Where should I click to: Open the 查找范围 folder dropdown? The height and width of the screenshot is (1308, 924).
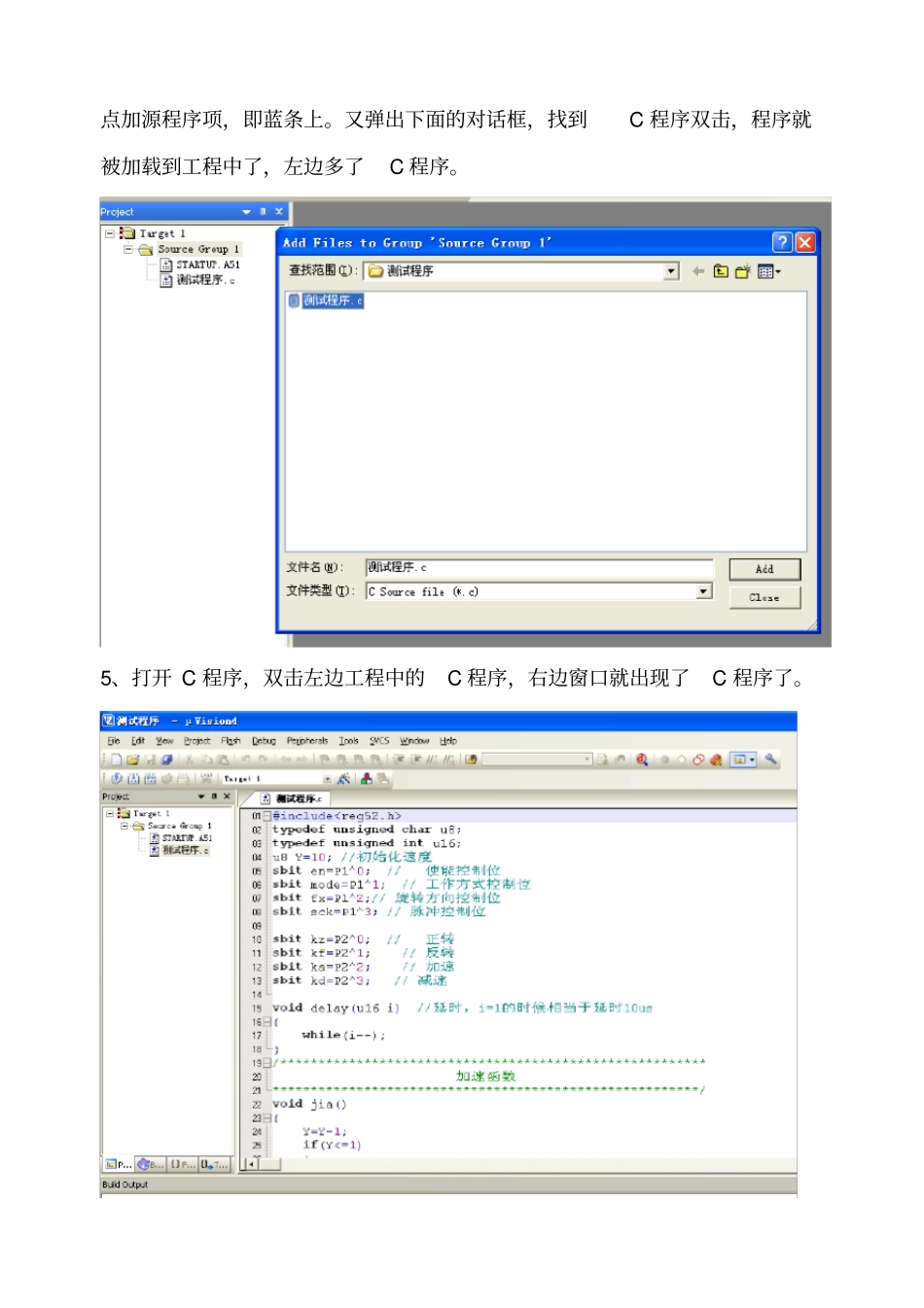click(671, 271)
